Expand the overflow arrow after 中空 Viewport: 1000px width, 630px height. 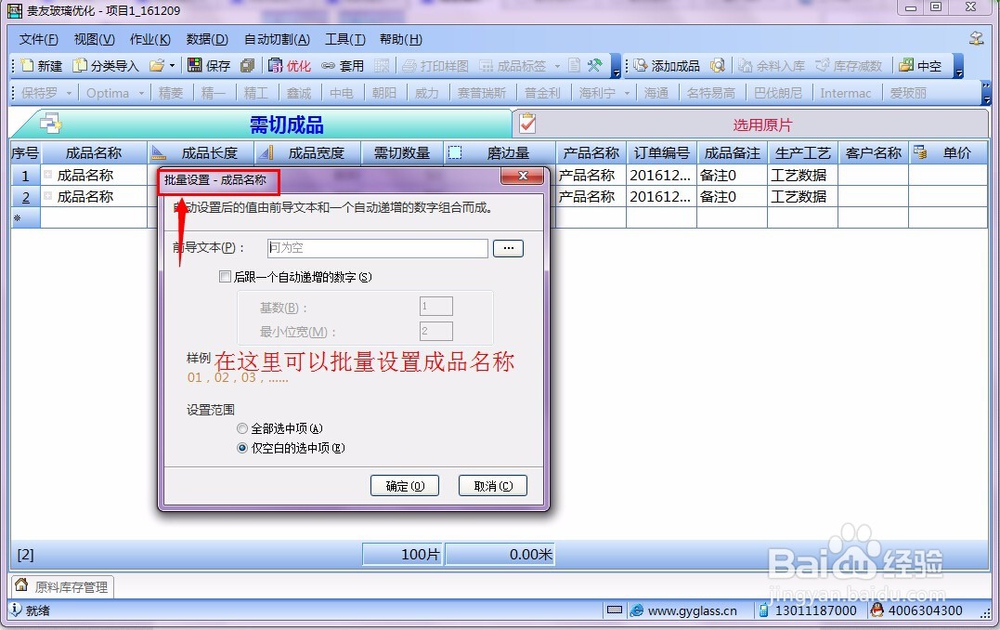(959, 66)
